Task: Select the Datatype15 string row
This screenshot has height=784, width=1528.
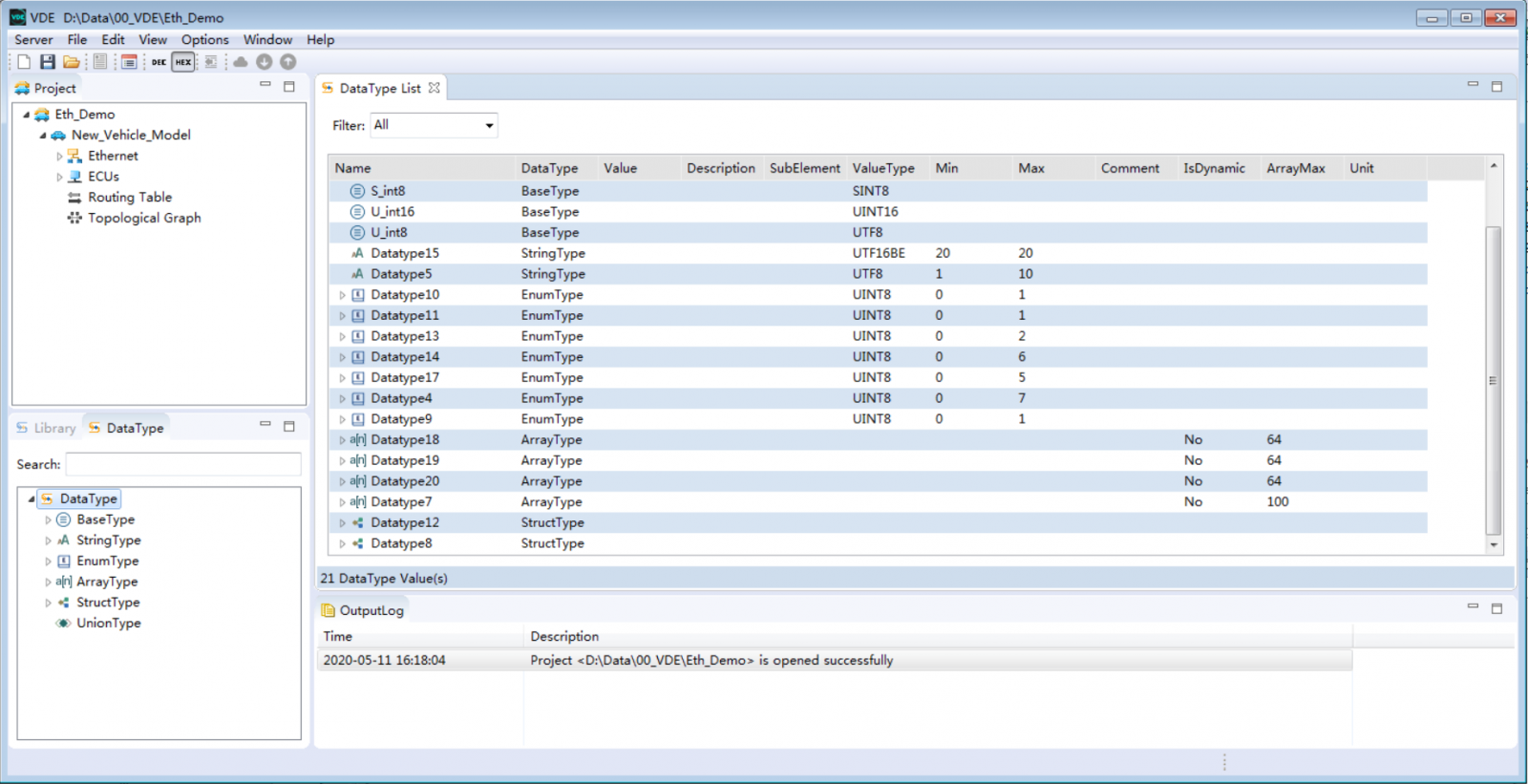Action: pos(878,253)
